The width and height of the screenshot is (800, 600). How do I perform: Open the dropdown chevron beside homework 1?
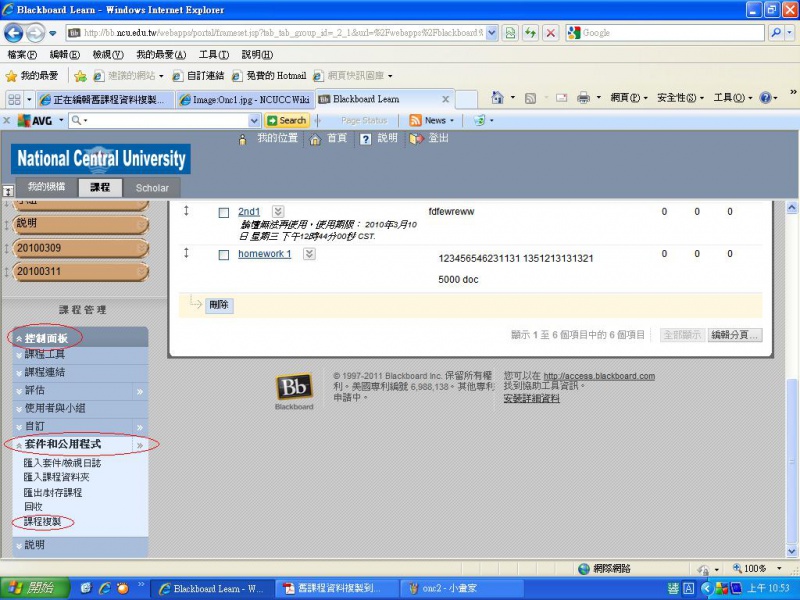click(x=309, y=254)
